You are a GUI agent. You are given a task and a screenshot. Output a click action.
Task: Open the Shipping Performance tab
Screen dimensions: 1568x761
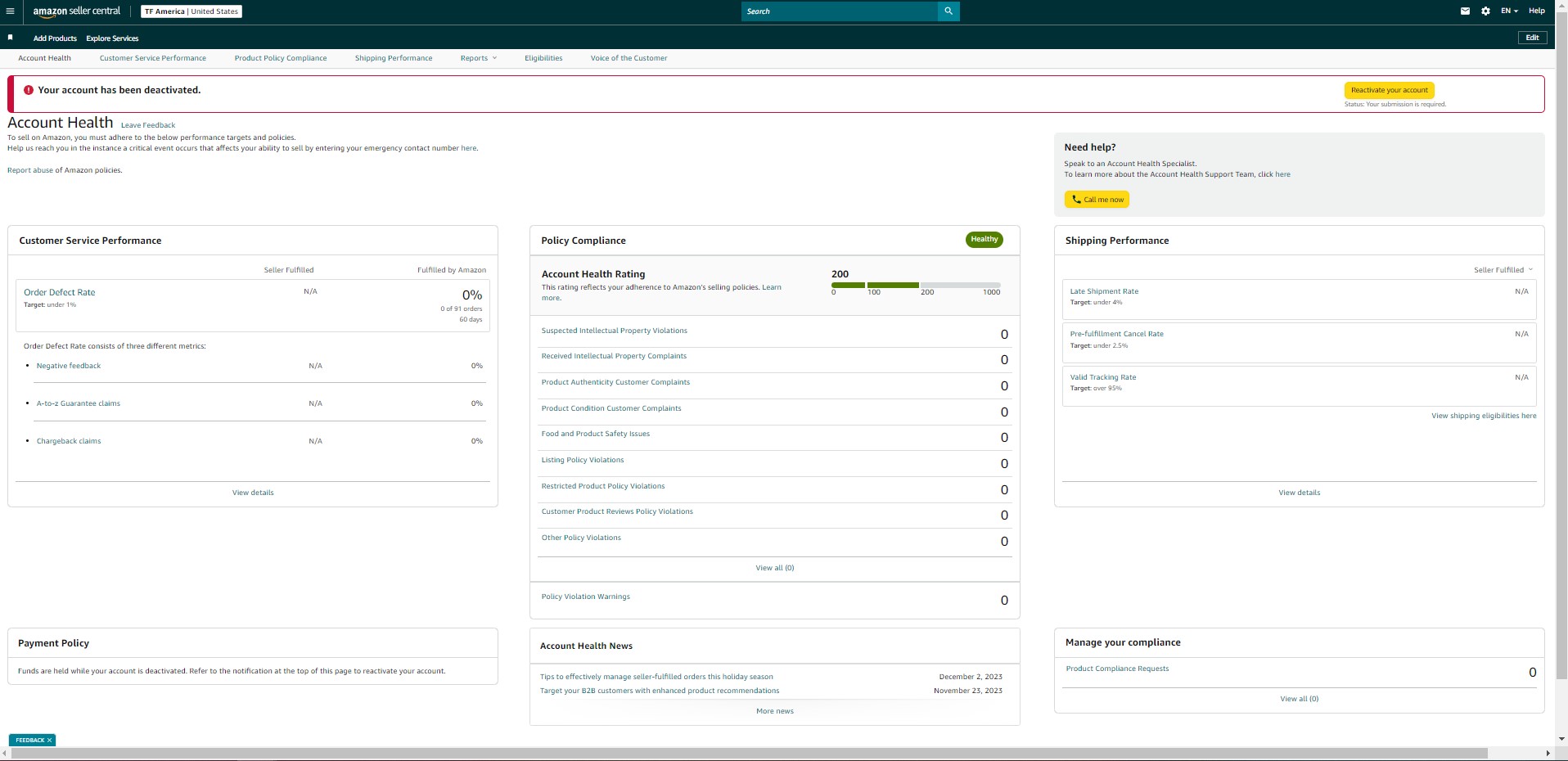[394, 58]
